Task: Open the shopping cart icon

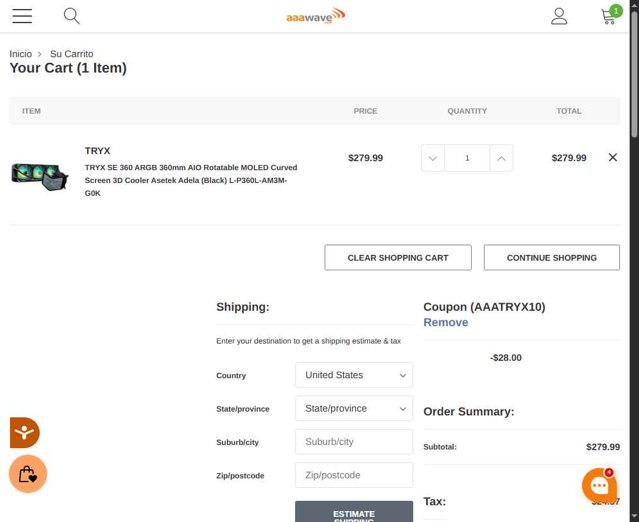Action: pyautogui.click(x=610, y=15)
